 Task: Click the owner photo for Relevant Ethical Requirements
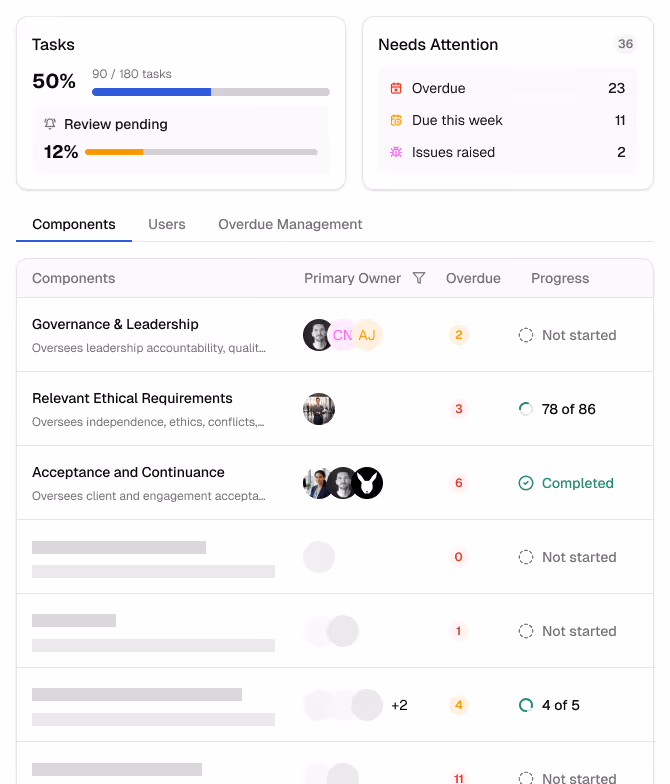[319, 409]
